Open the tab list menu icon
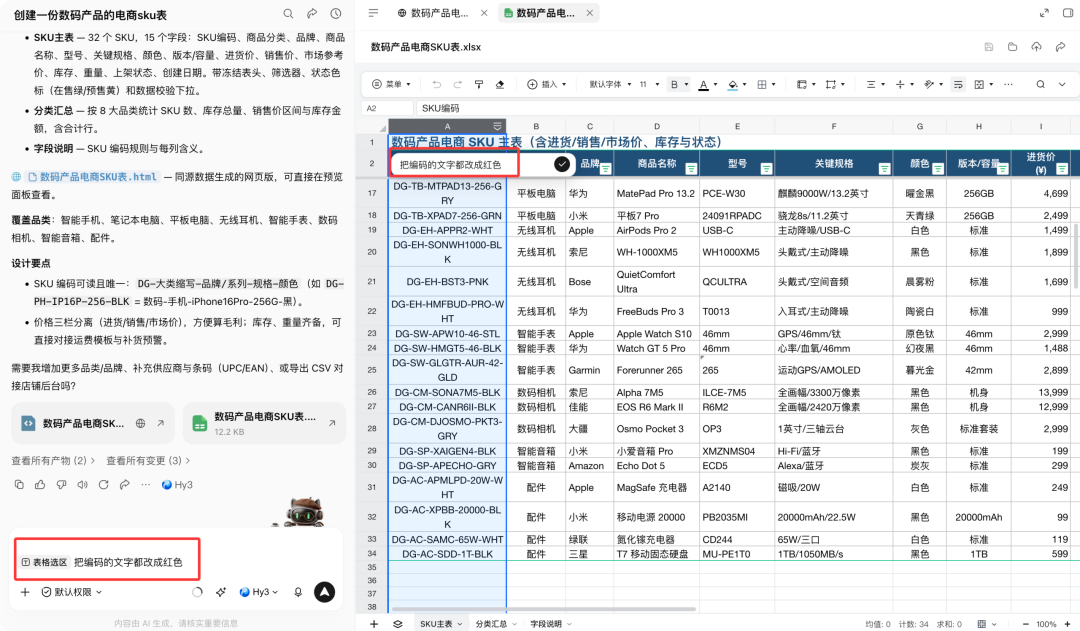Screen dimensions: 1080x631 pos(373,12)
